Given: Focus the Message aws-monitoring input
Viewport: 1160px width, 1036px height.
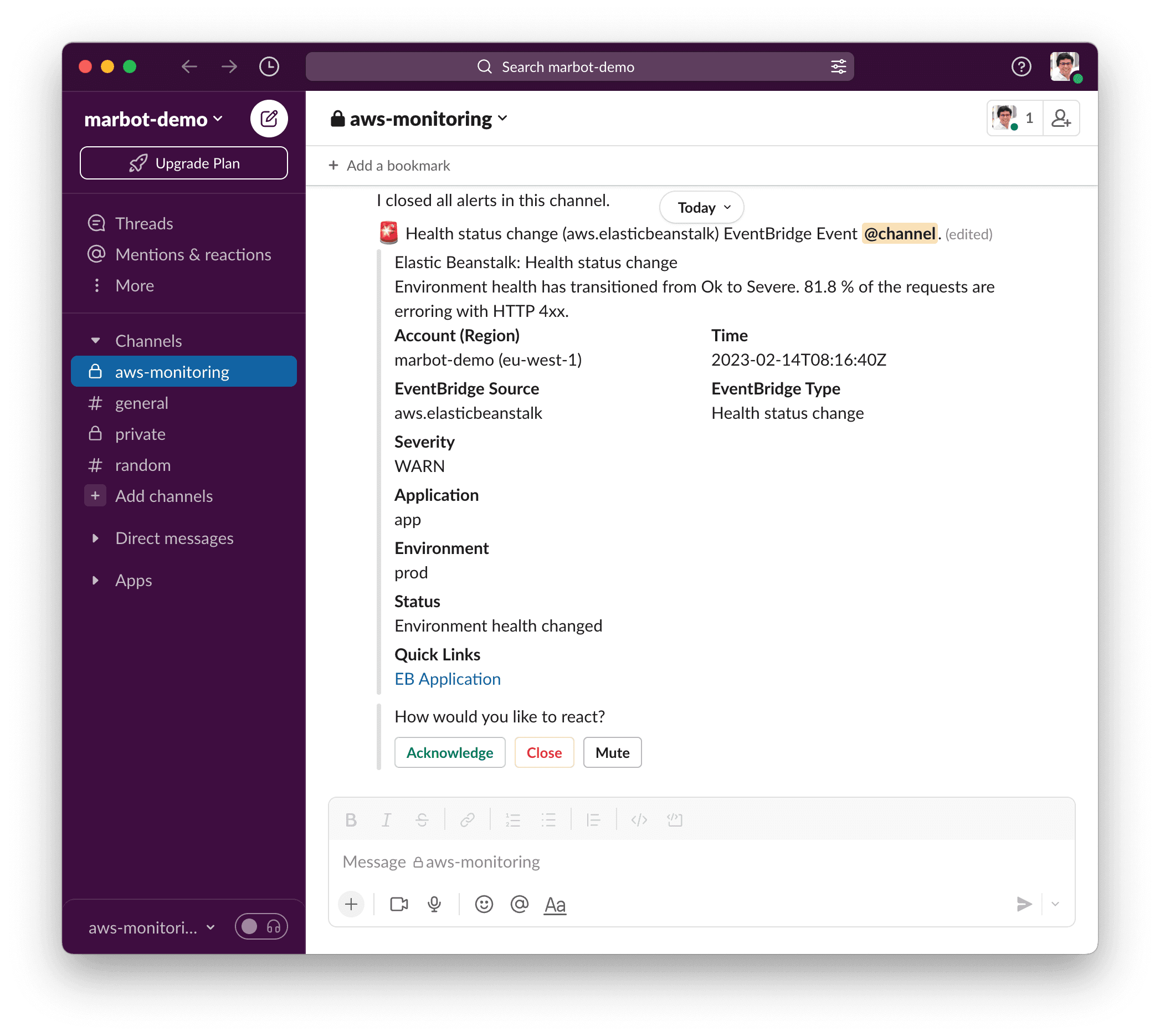Looking at the screenshot, I should coord(701,862).
